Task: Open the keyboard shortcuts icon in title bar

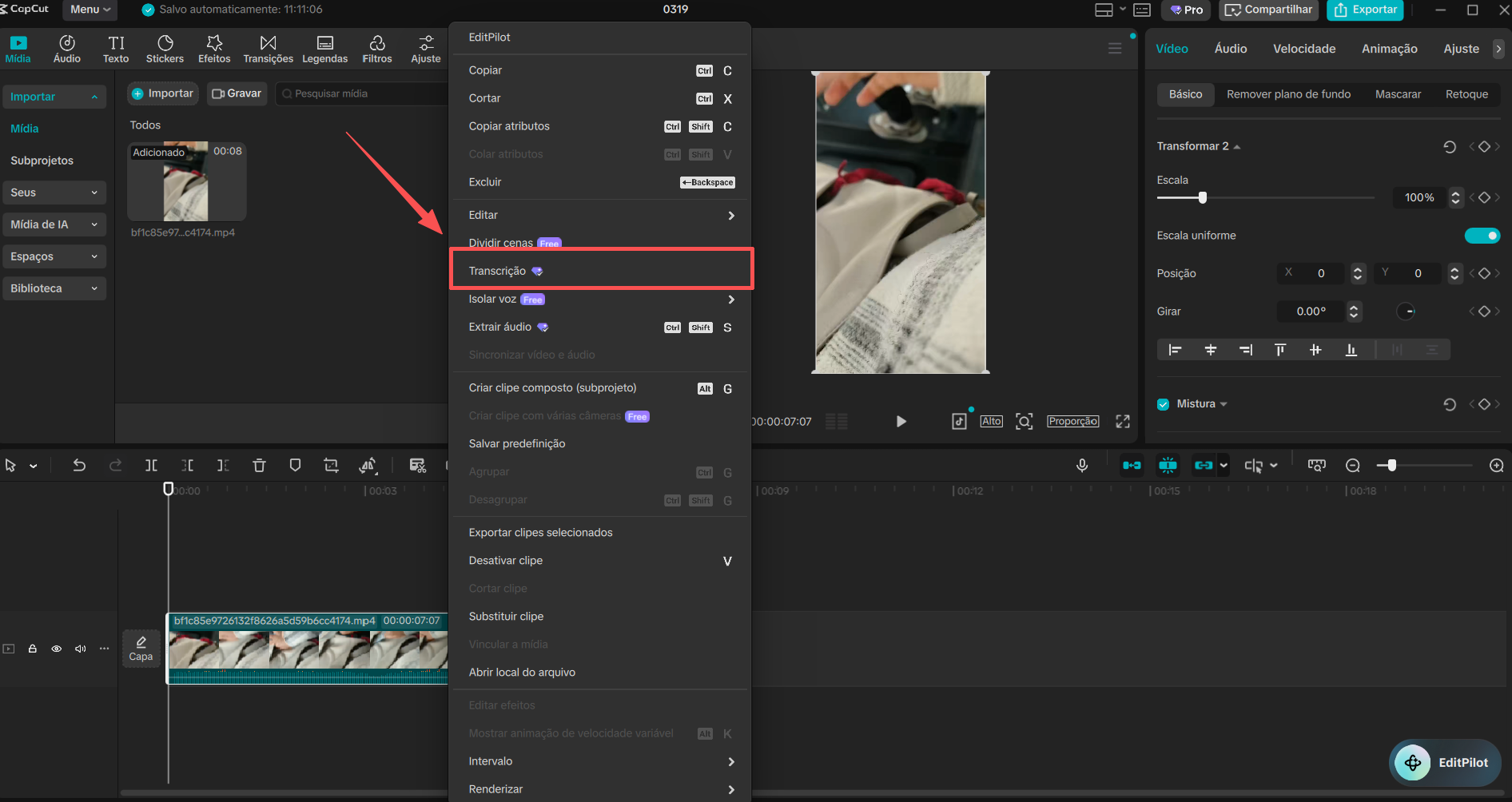Action: click(x=1142, y=10)
